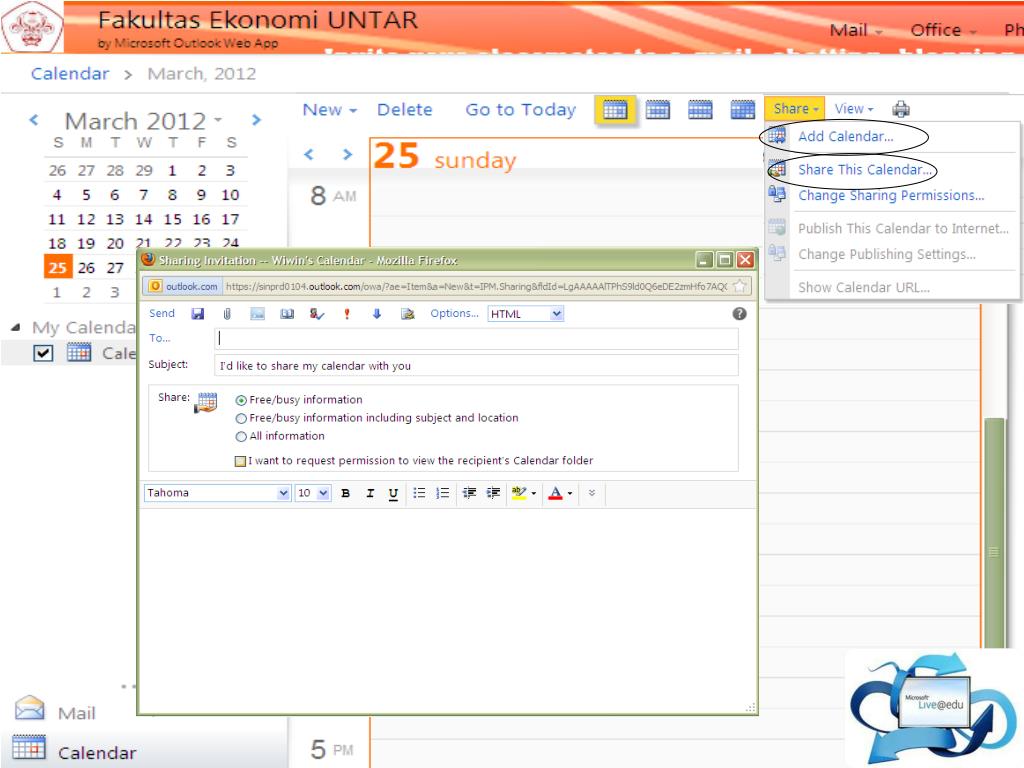Increase the paragraph indent

tap(494, 493)
